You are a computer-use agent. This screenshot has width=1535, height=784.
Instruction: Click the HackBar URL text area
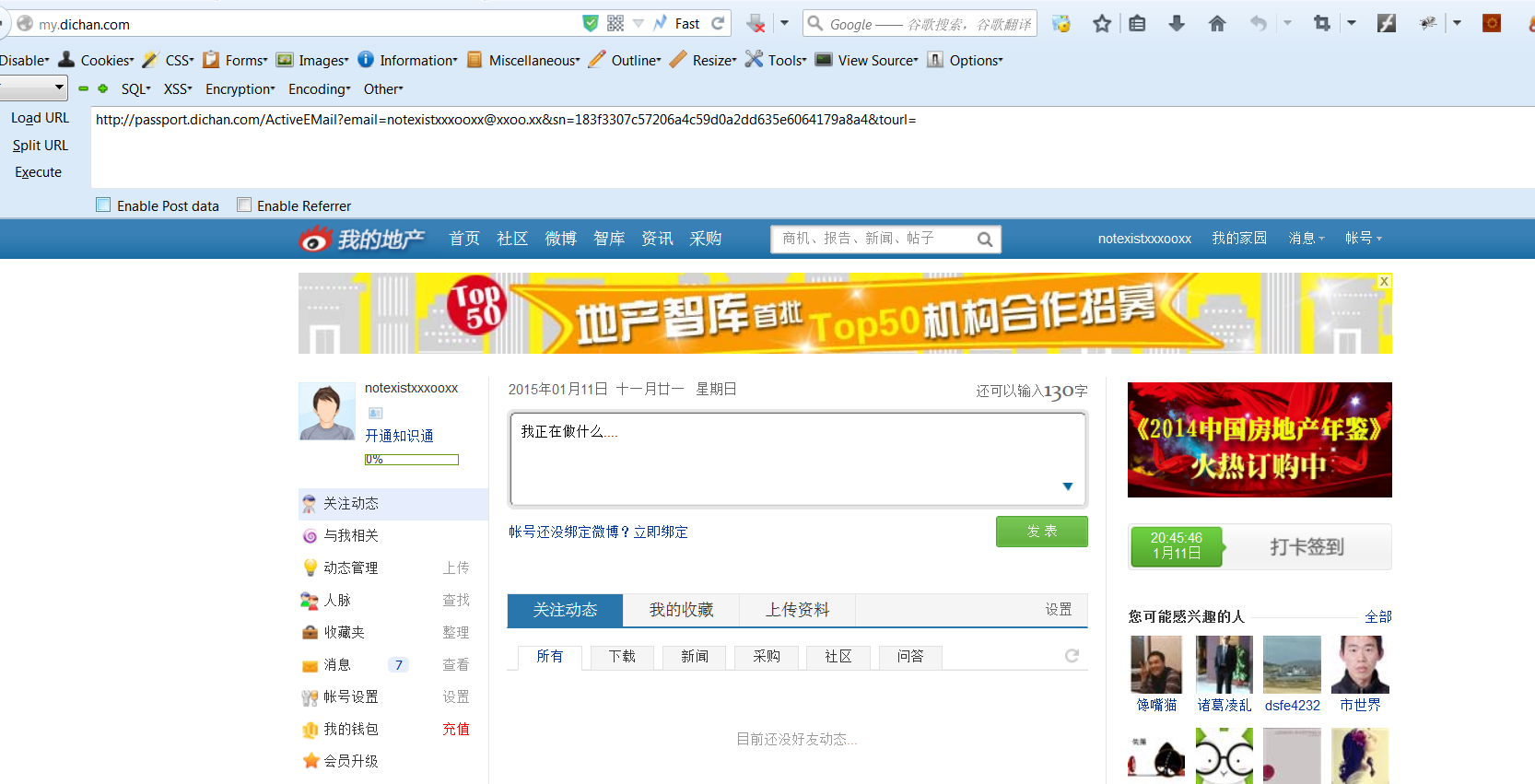(811, 147)
